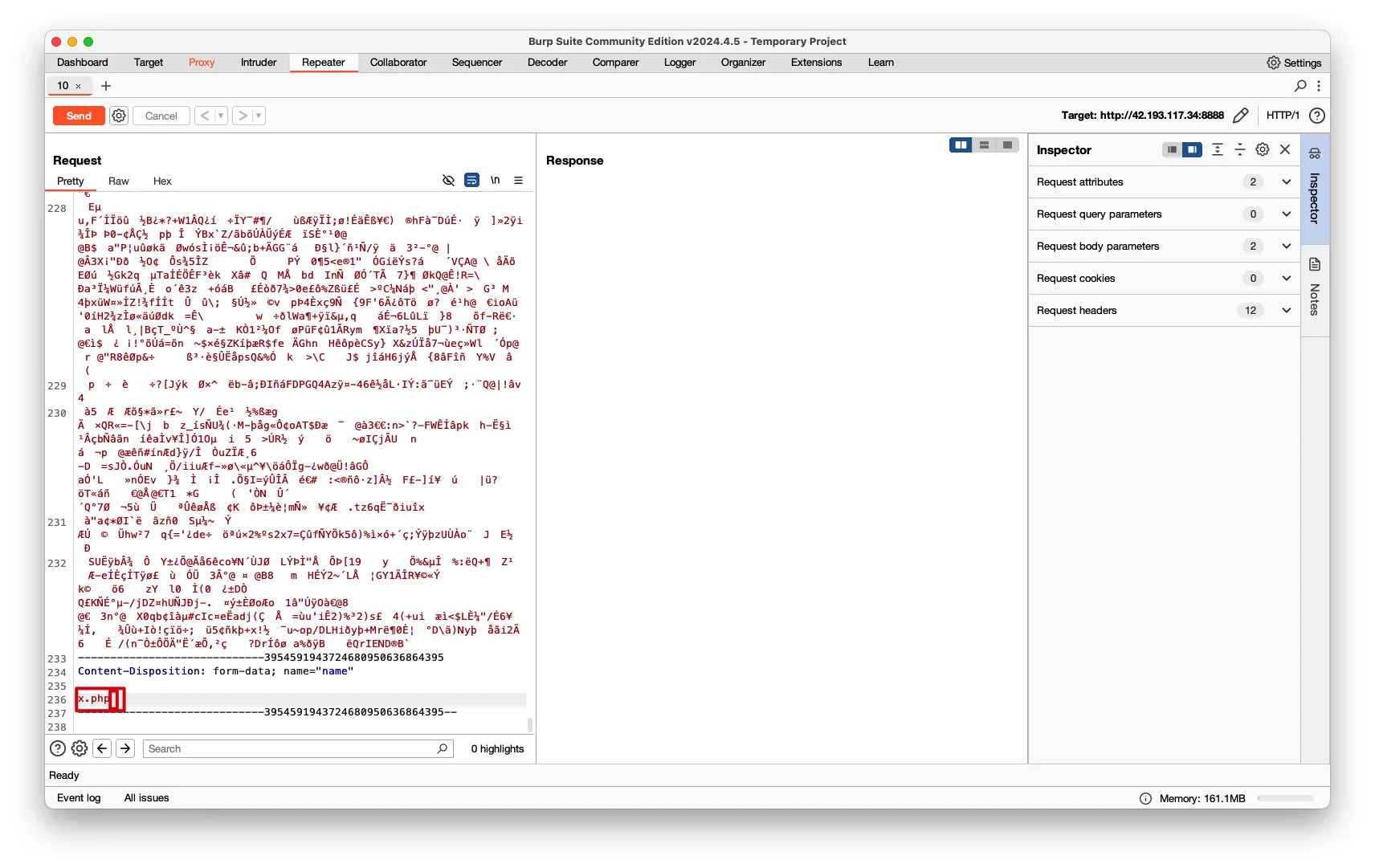Open the Repeater search magnifier icon
This screenshot has height=868, width=1375.
coord(1300,86)
